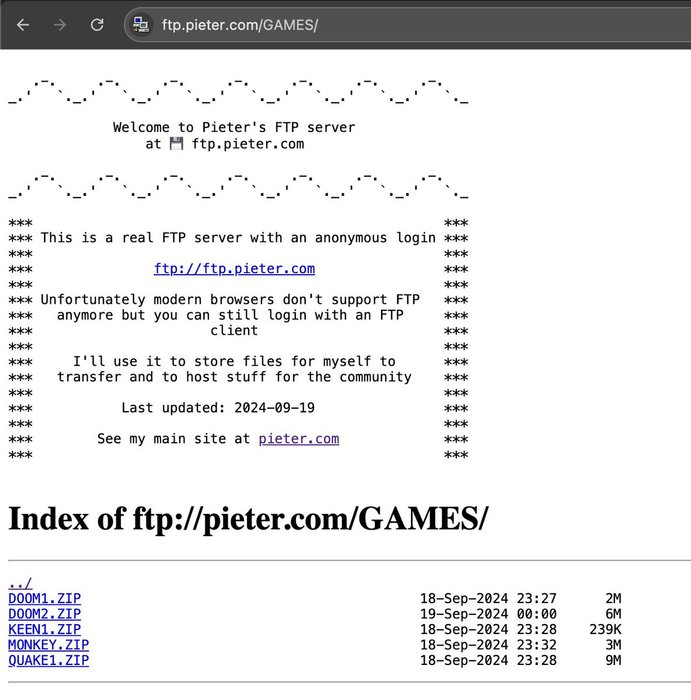Download DOOM1.ZIP file
The width and height of the screenshot is (691, 700).
pos(44,599)
